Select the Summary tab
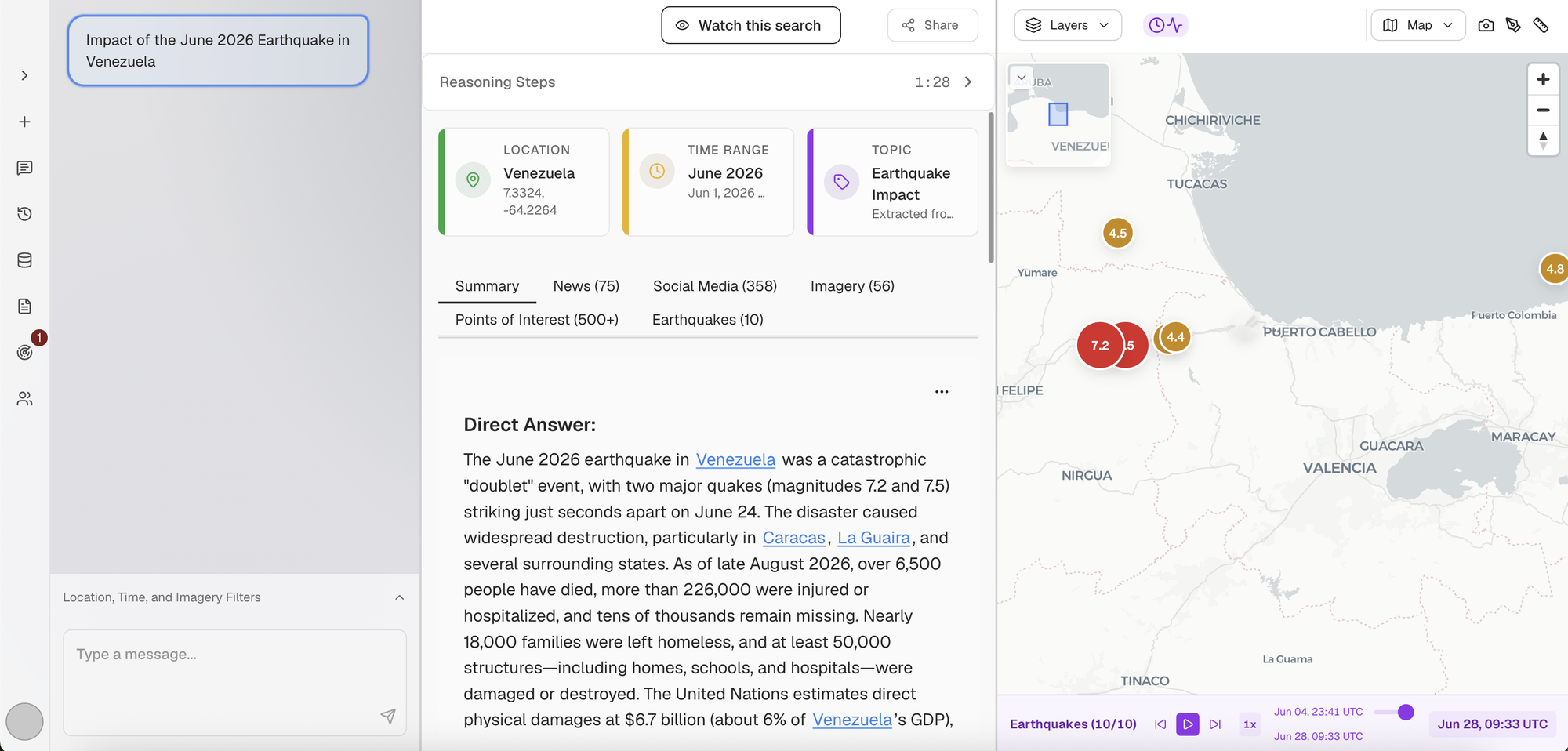This screenshot has height=751, width=1568. point(487,286)
